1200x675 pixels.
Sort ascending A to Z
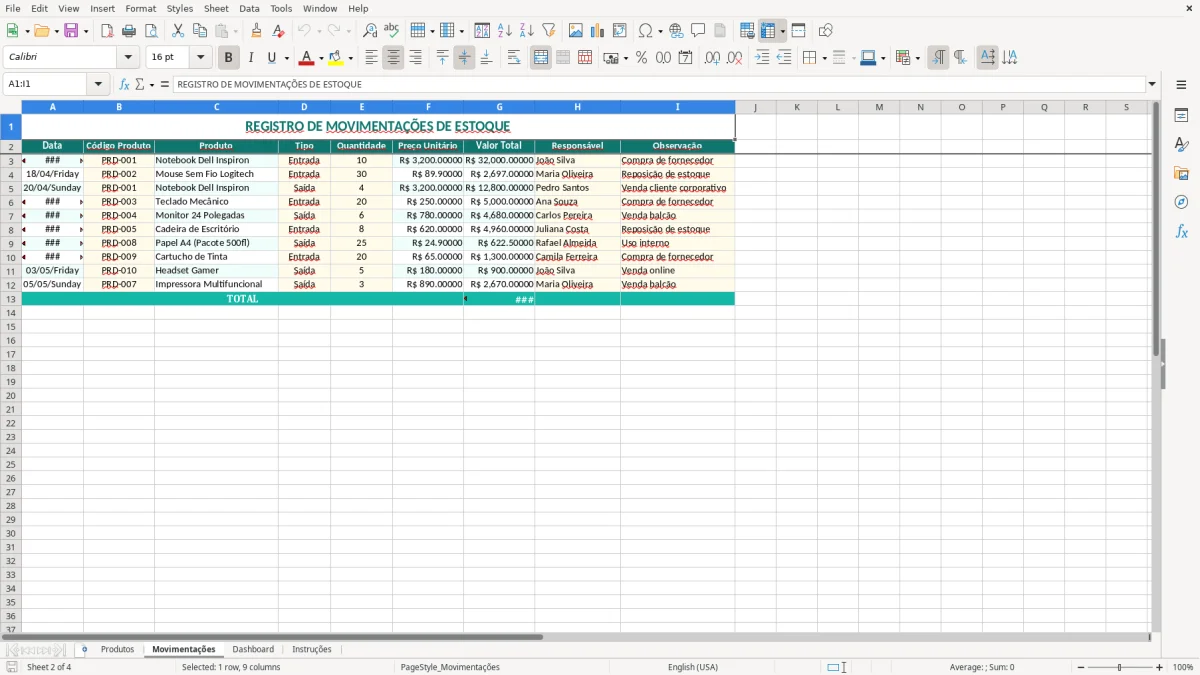coord(505,31)
